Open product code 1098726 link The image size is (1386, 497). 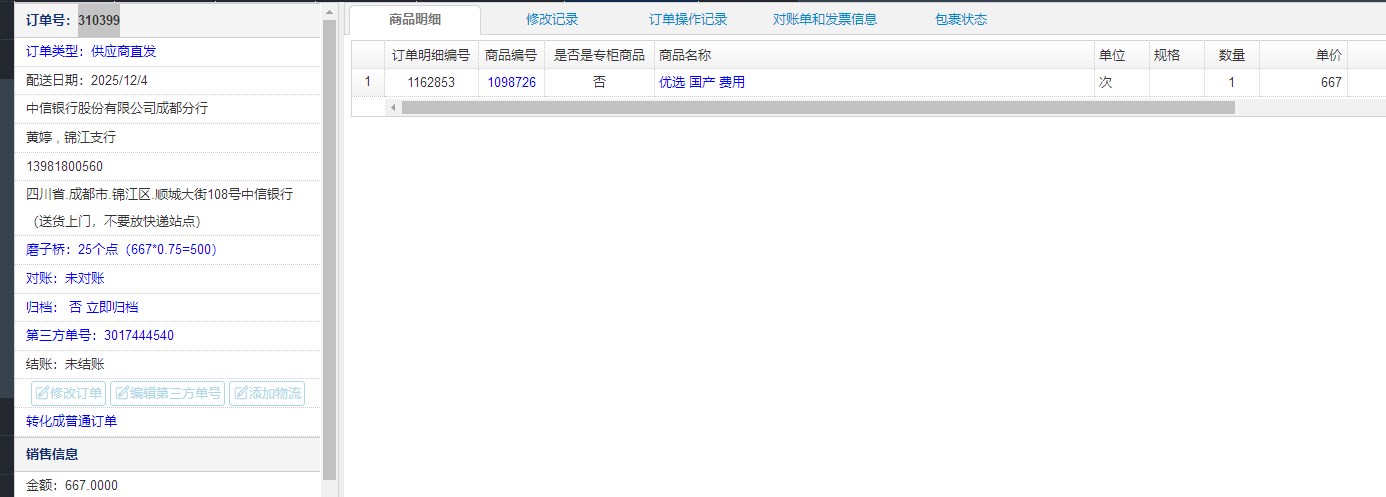pos(511,83)
